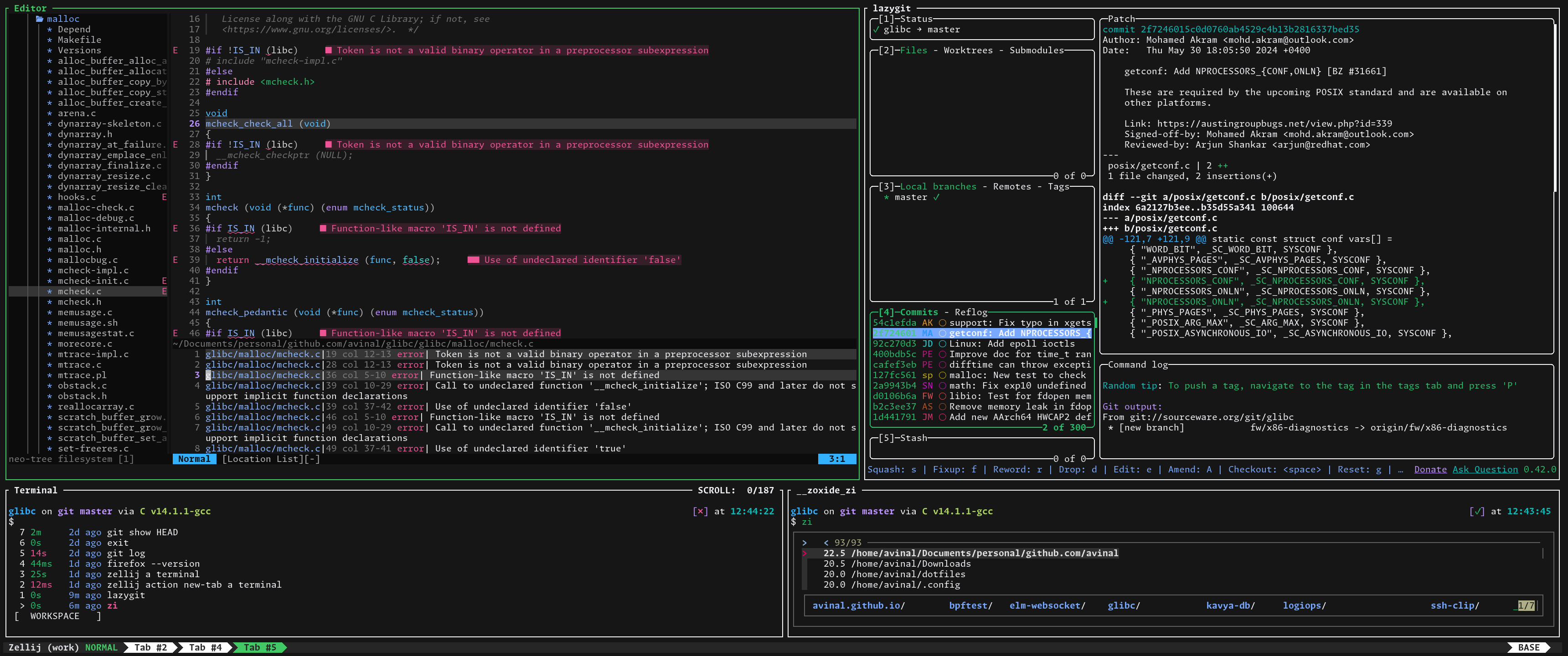
Task: Select commit 92c270d3 Linux: Add epoll ioctls
Action: coord(982,344)
